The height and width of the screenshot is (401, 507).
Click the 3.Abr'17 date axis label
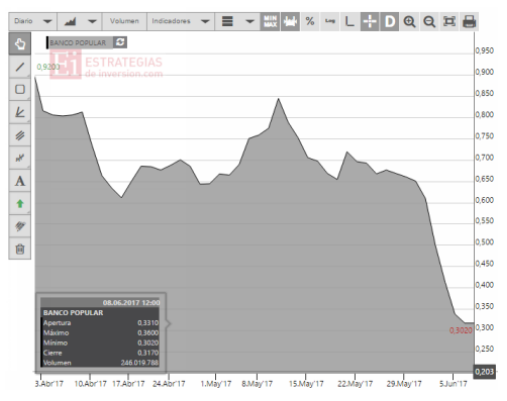[49, 384]
